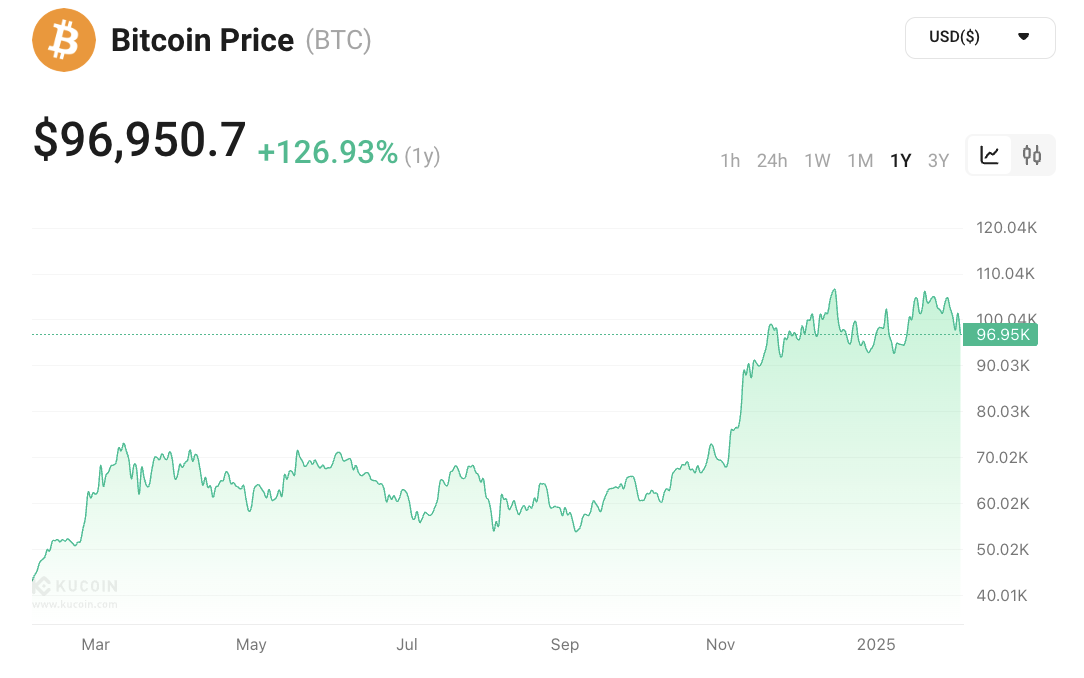Click the KuCoin watermark logo on the chart

76,587
